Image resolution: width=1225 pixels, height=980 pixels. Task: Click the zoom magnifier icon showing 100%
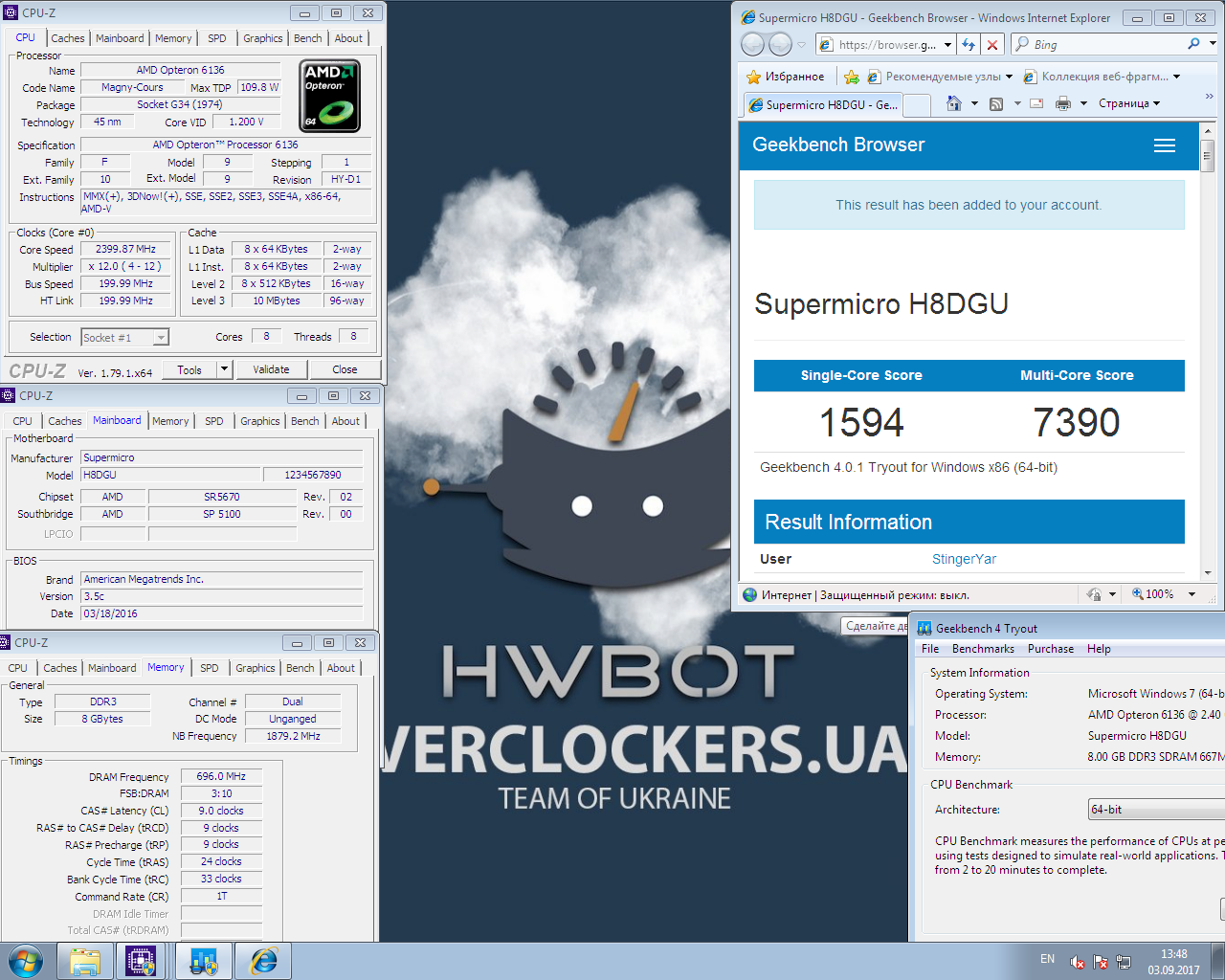(x=1138, y=594)
